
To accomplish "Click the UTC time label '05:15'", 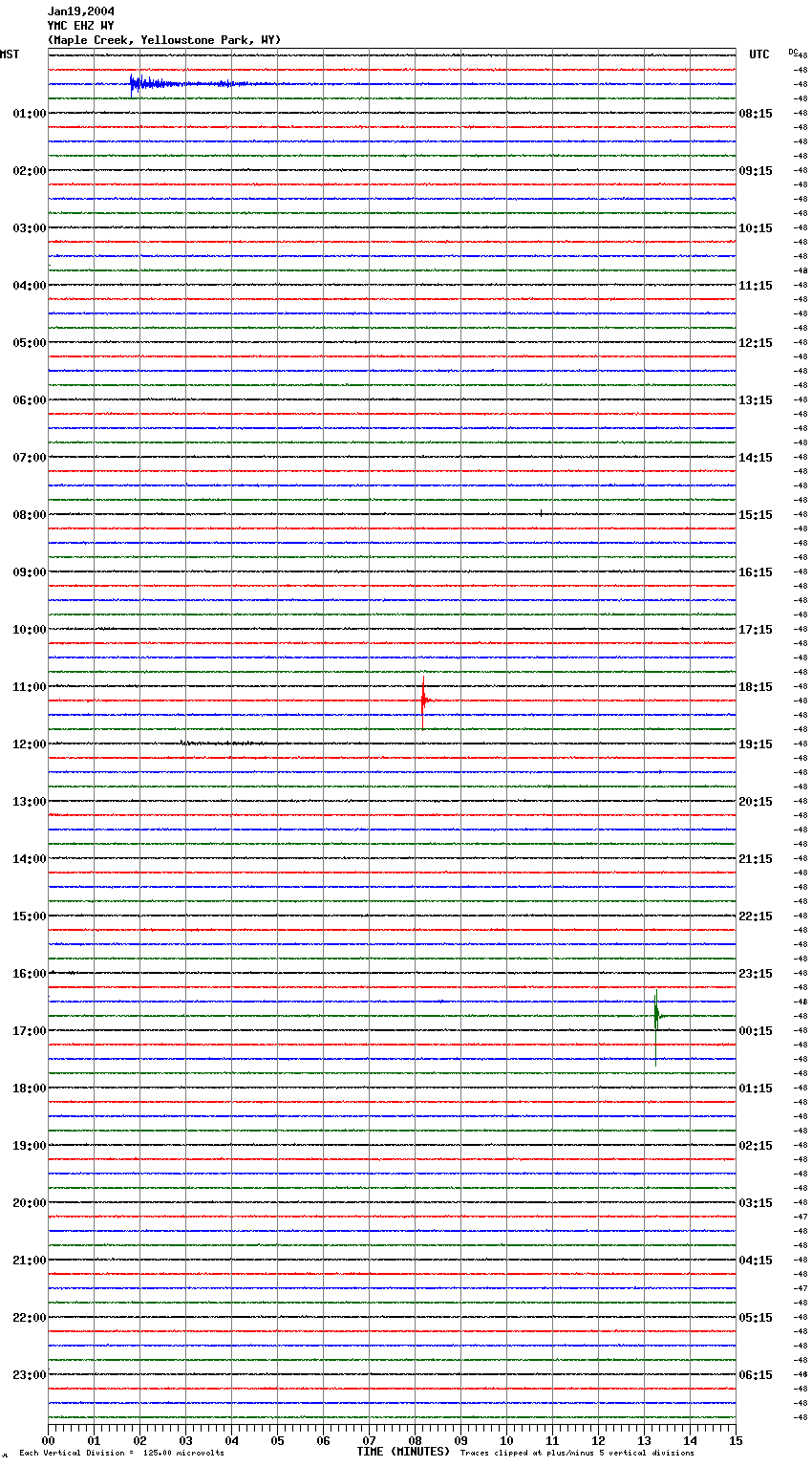I will (756, 1318).
